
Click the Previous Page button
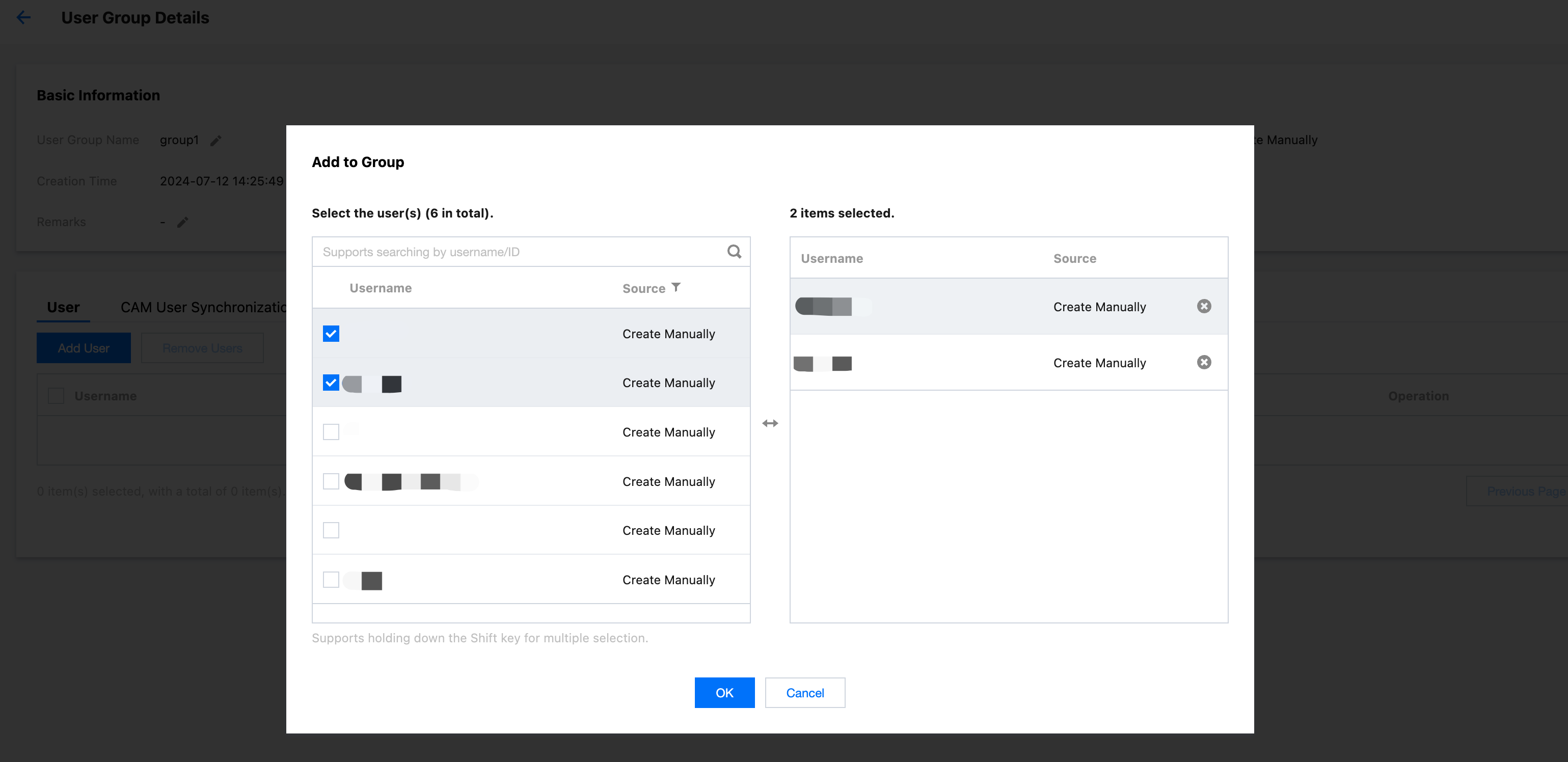point(1517,491)
